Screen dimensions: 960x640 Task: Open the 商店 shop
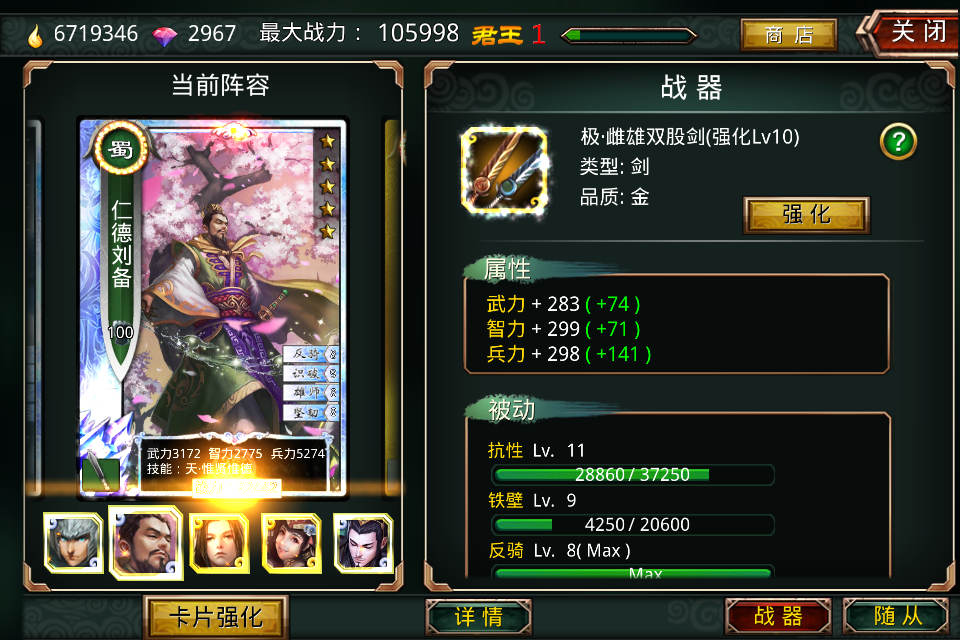pyautogui.click(x=789, y=35)
